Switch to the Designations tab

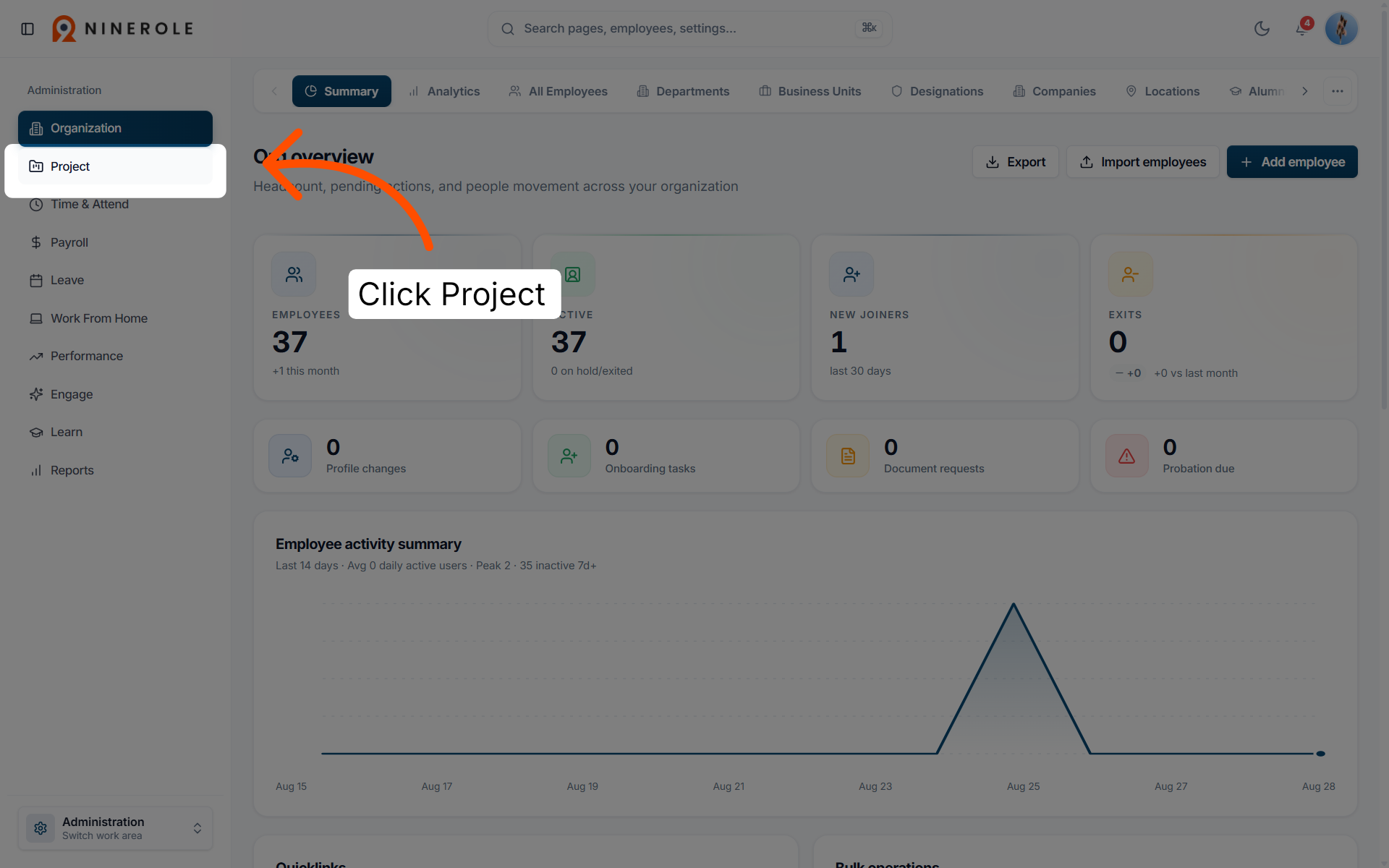pos(937,91)
